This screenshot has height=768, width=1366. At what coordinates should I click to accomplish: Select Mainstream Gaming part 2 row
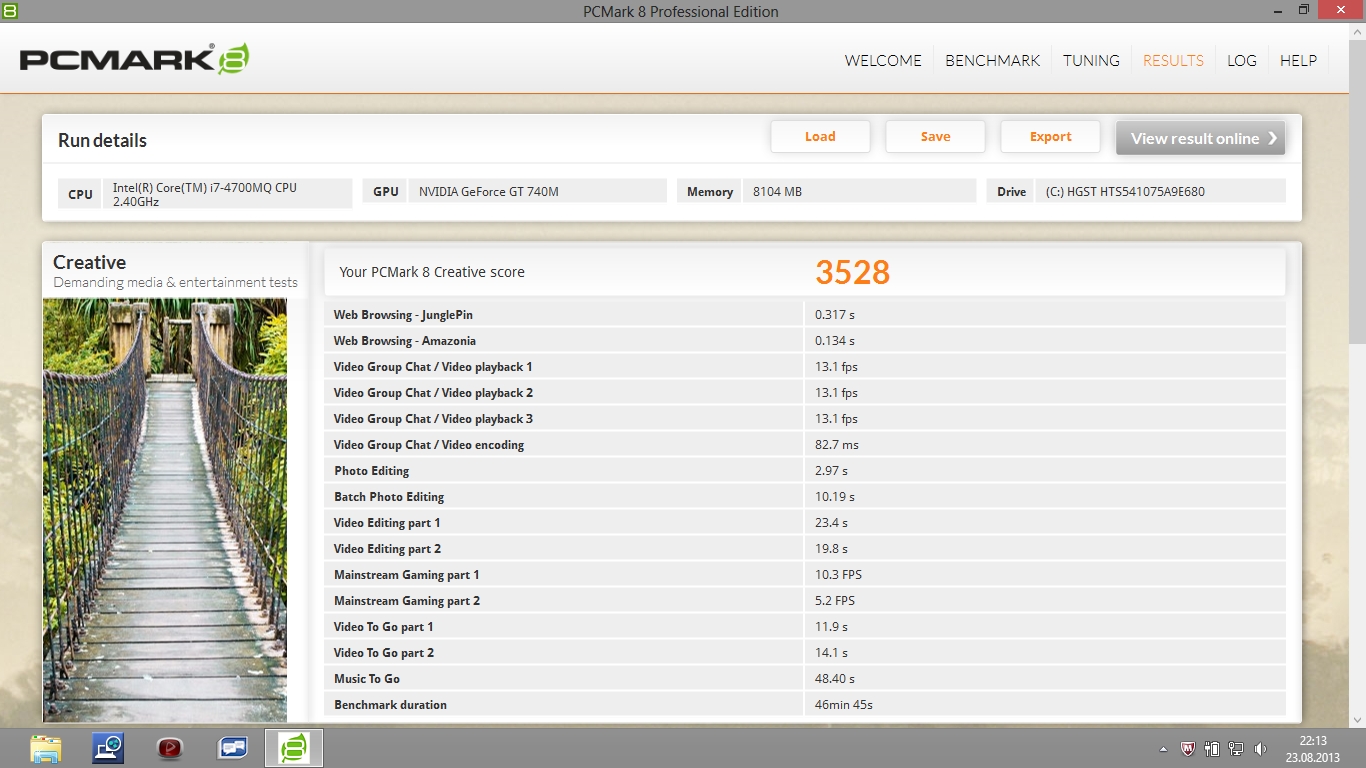click(x=805, y=601)
